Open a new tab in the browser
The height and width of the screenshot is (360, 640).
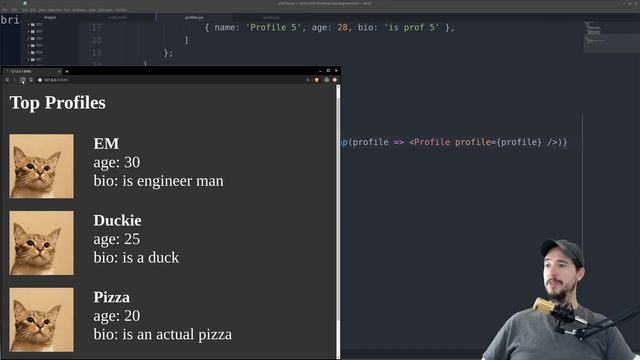point(67,71)
